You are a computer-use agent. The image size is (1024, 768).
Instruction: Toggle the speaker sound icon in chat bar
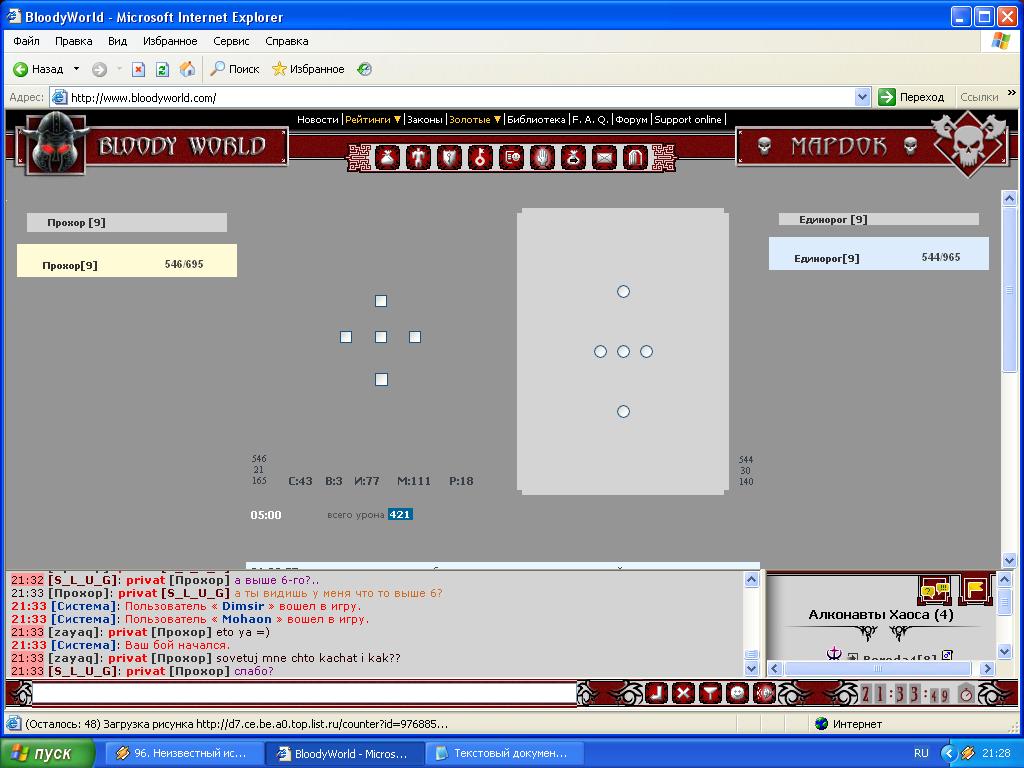pos(763,693)
